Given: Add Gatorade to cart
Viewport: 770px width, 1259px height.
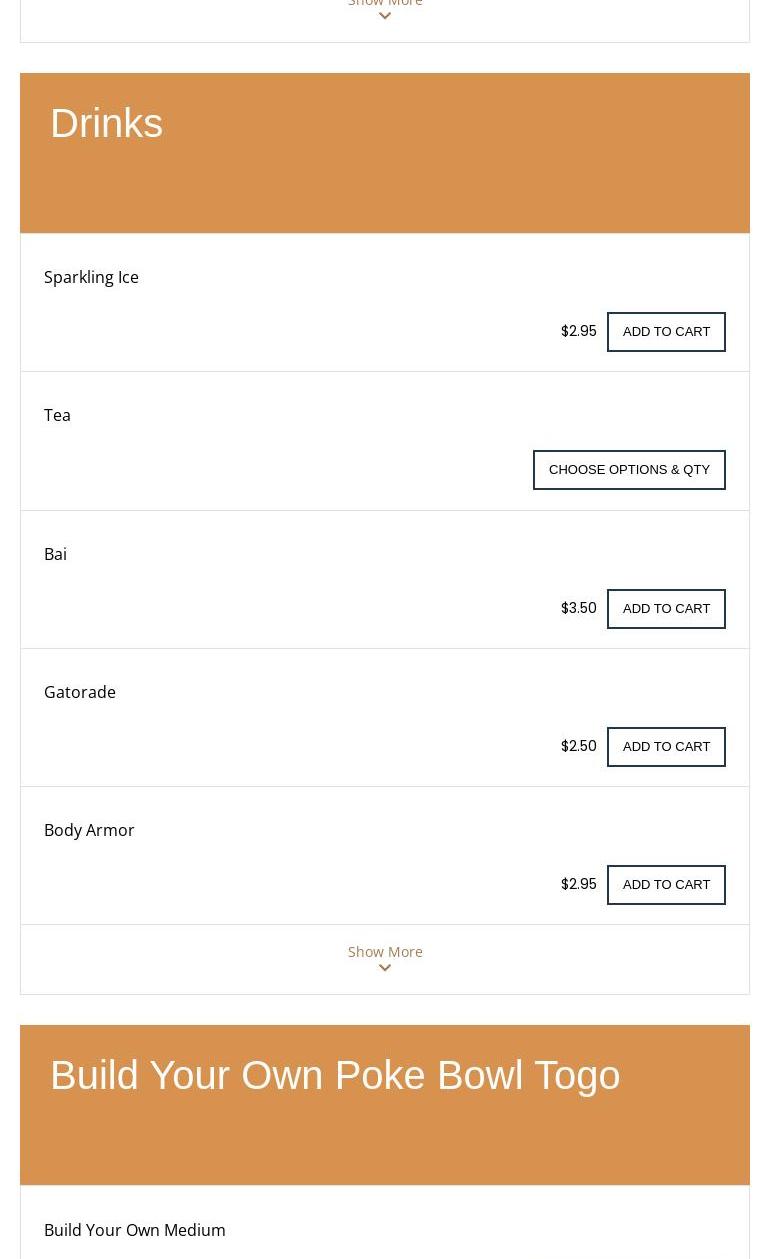Looking at the screenshot, I should [666, 747].
